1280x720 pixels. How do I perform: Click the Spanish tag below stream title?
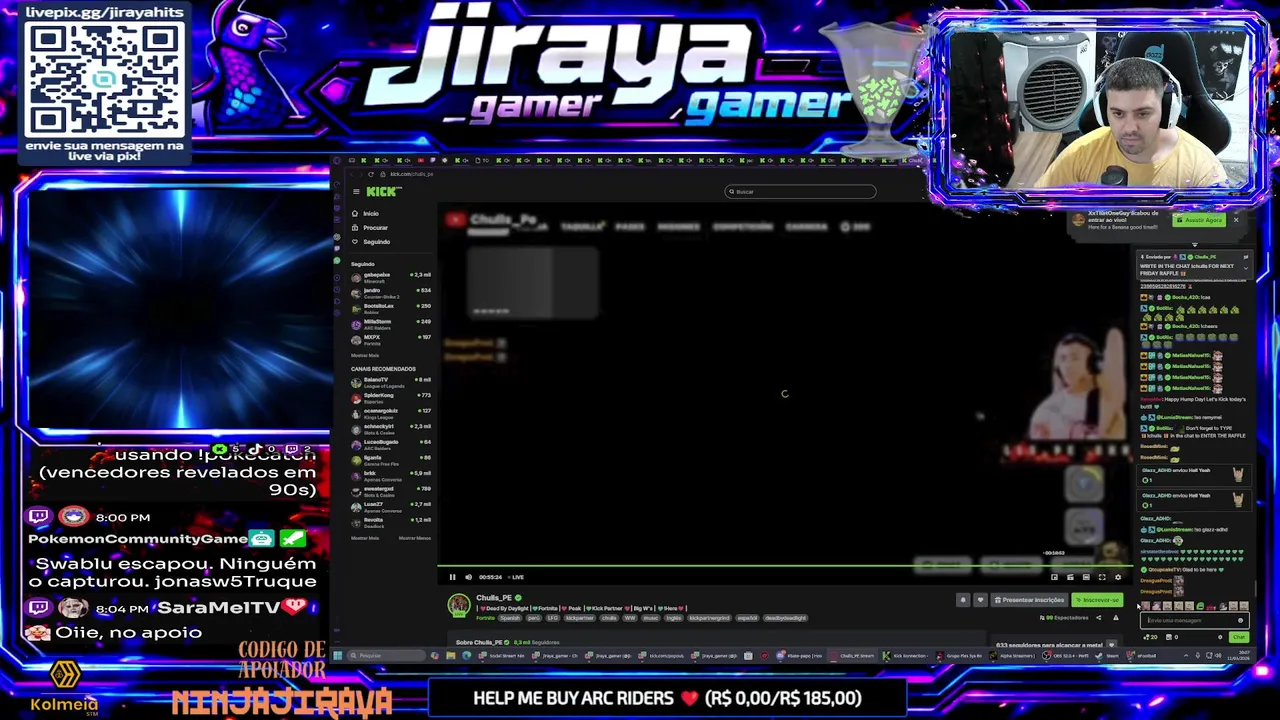(510, 618)
